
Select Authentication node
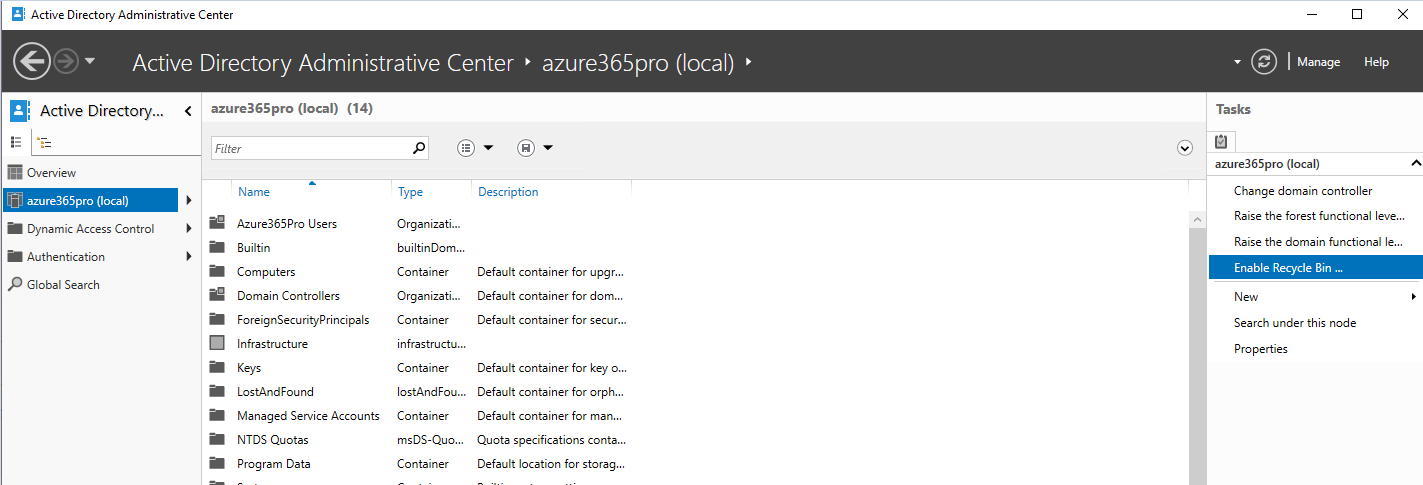pyautogui.click(x=66, y=257)
